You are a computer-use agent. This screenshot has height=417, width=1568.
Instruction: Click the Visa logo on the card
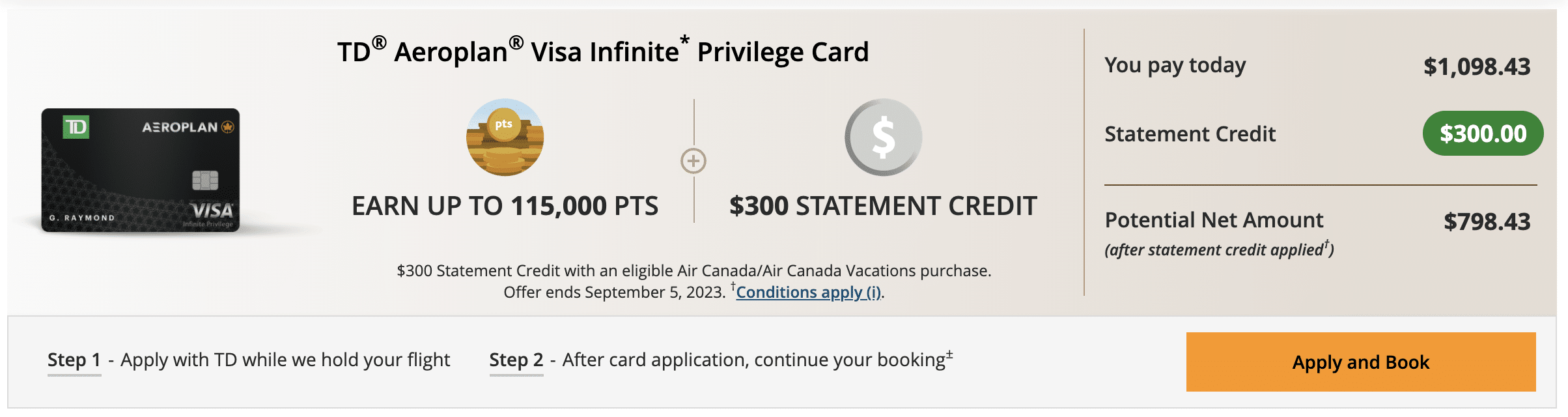tap(212, 210)
